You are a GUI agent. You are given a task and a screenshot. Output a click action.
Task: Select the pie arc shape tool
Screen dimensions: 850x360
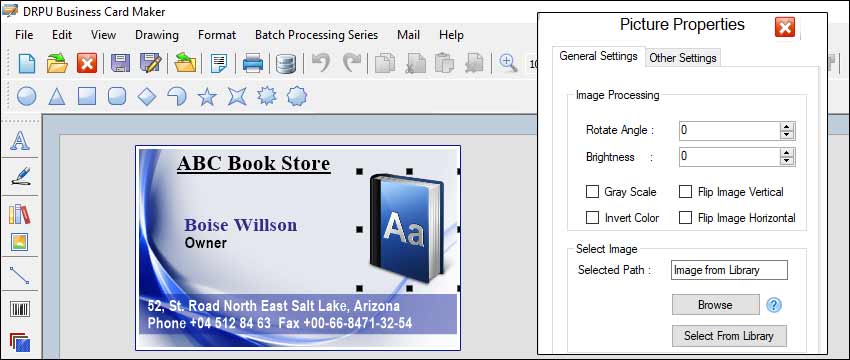point(177,97)
